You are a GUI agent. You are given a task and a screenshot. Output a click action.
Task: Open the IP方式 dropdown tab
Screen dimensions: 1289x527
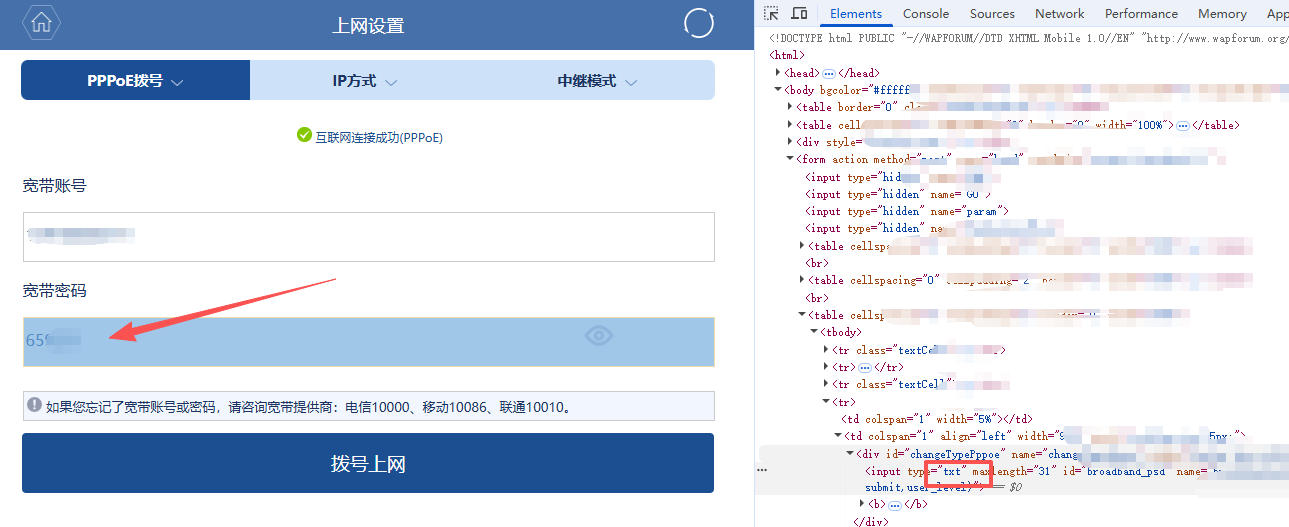click(x=365, y=81)
